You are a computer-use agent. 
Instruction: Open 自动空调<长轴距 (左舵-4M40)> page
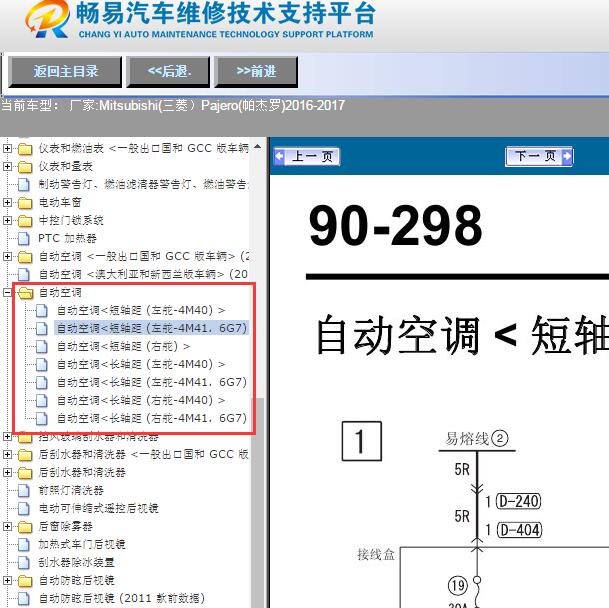point(141,364)
